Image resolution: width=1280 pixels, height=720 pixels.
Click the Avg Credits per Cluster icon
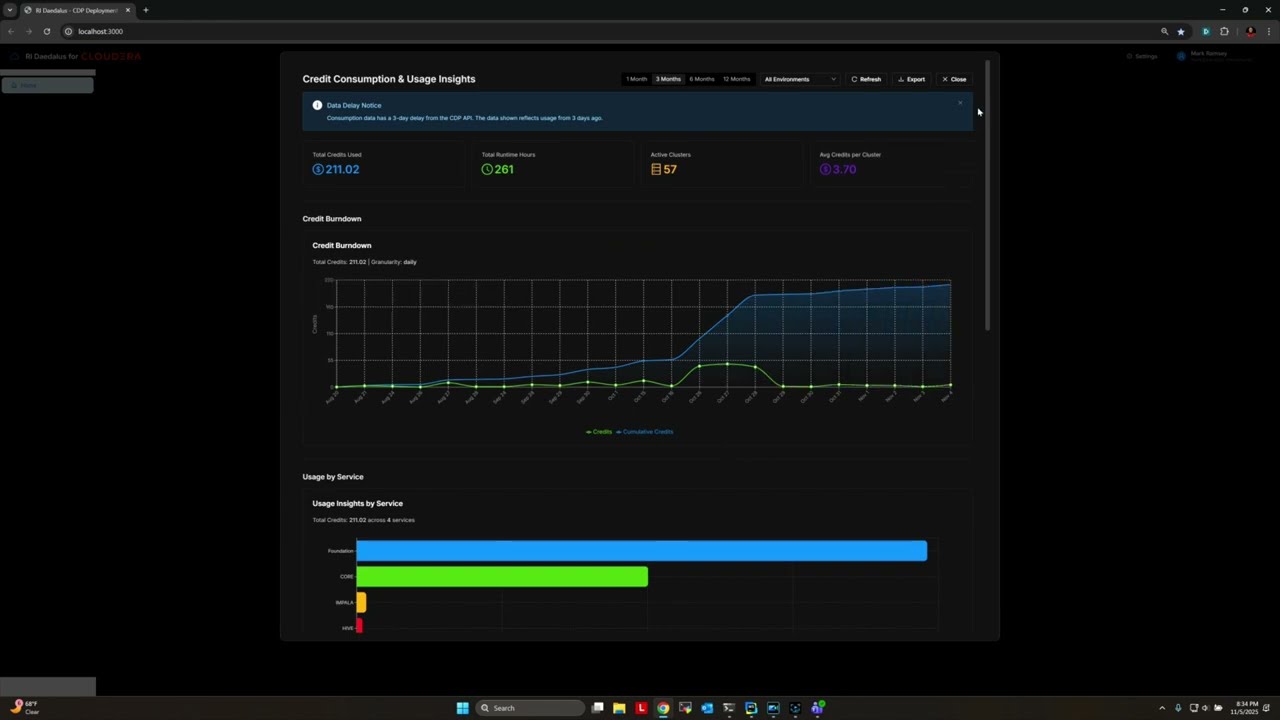point(825,169)
